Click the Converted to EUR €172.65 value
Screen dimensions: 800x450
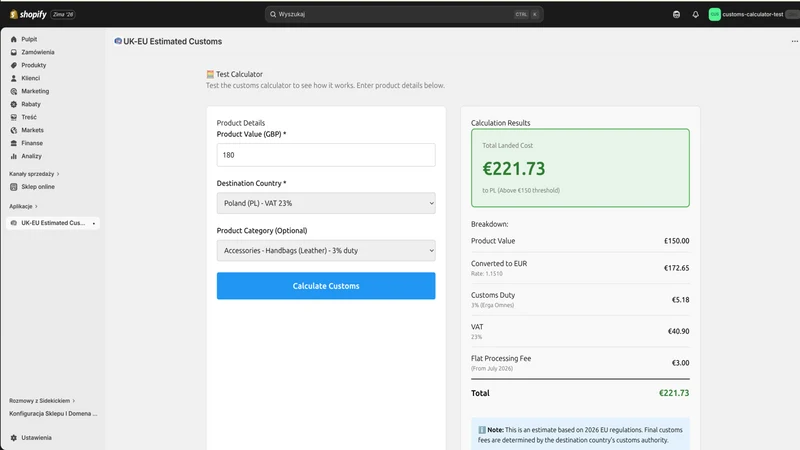click(677, 268)
